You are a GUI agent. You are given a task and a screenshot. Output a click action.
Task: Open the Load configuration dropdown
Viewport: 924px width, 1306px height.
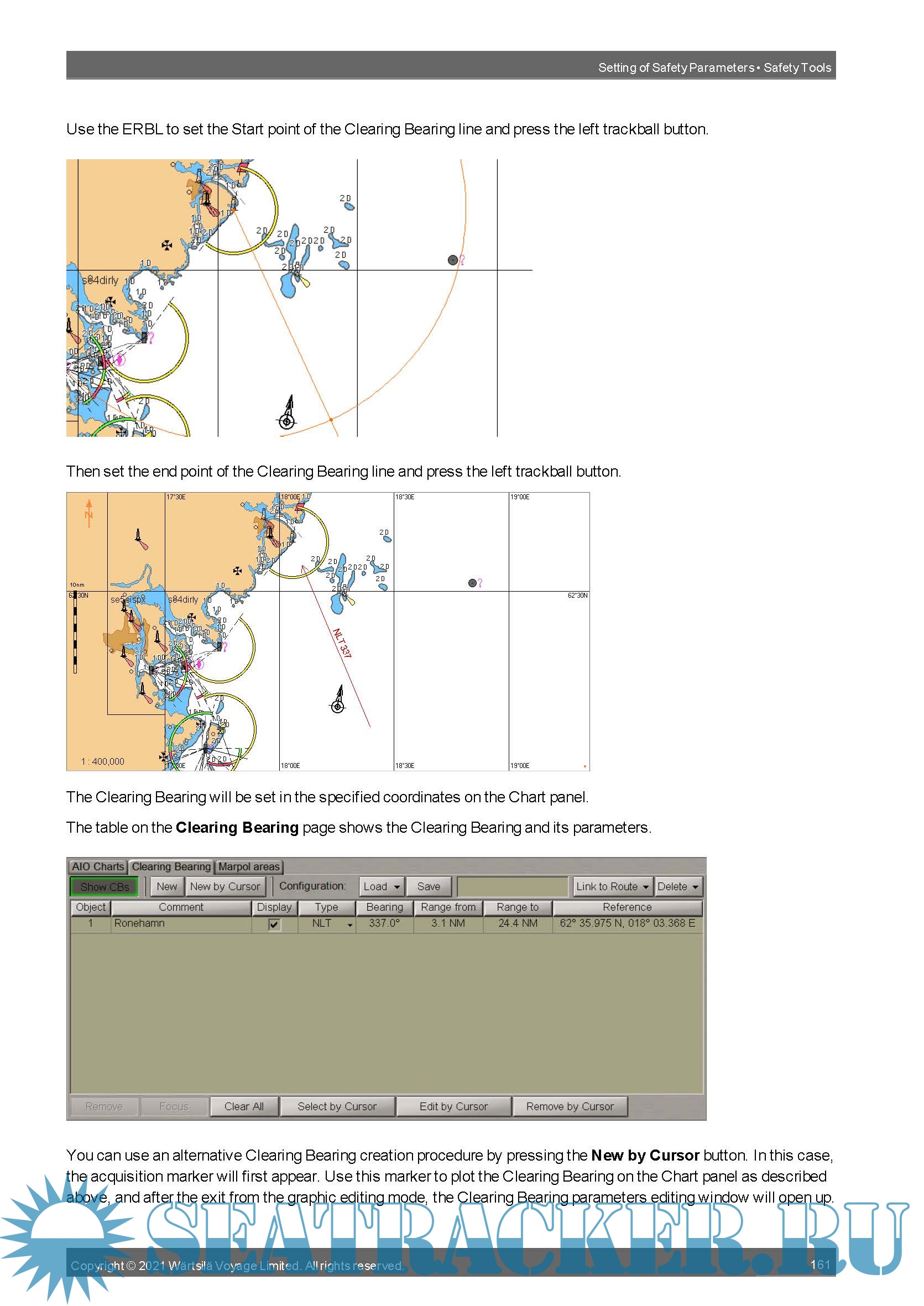coord(381,887)
